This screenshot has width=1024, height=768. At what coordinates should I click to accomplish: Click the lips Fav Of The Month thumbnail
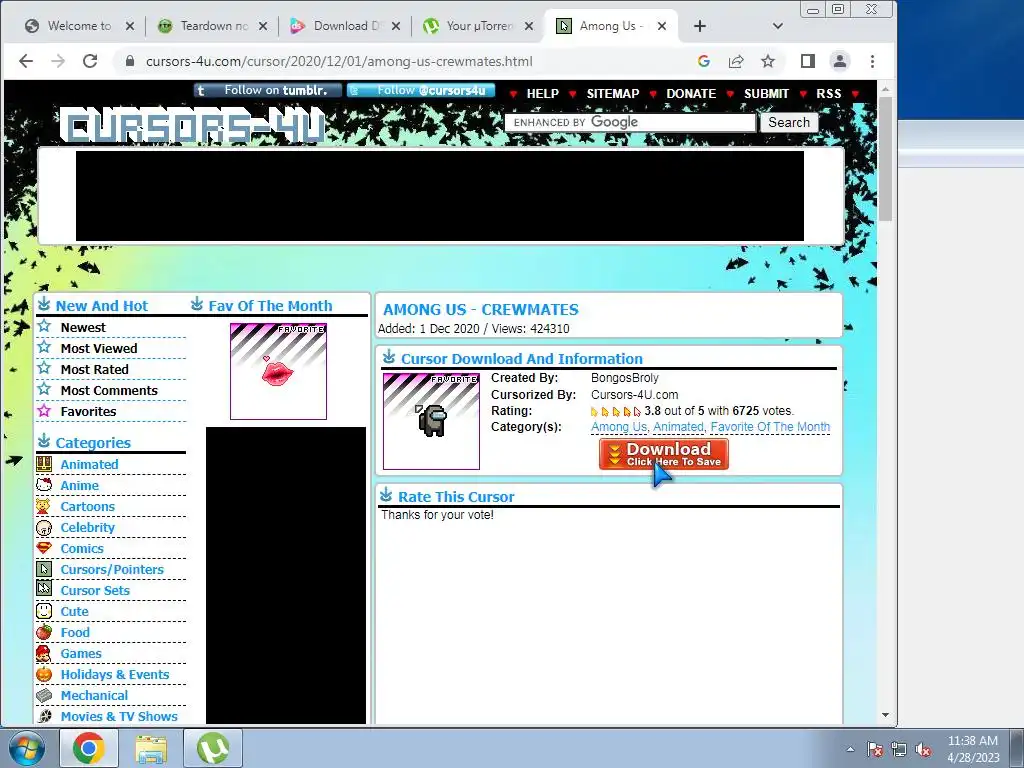point(278,371)
